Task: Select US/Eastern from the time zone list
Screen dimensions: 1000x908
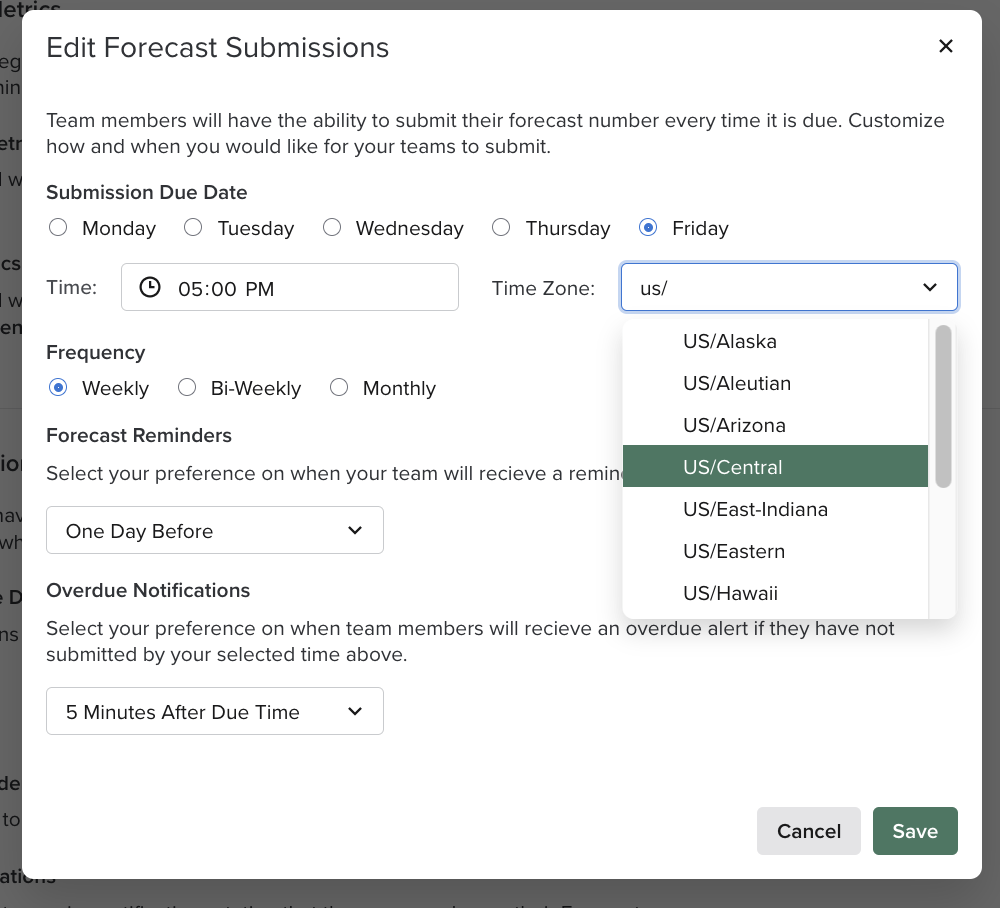Action: click(x=733, y=551)
